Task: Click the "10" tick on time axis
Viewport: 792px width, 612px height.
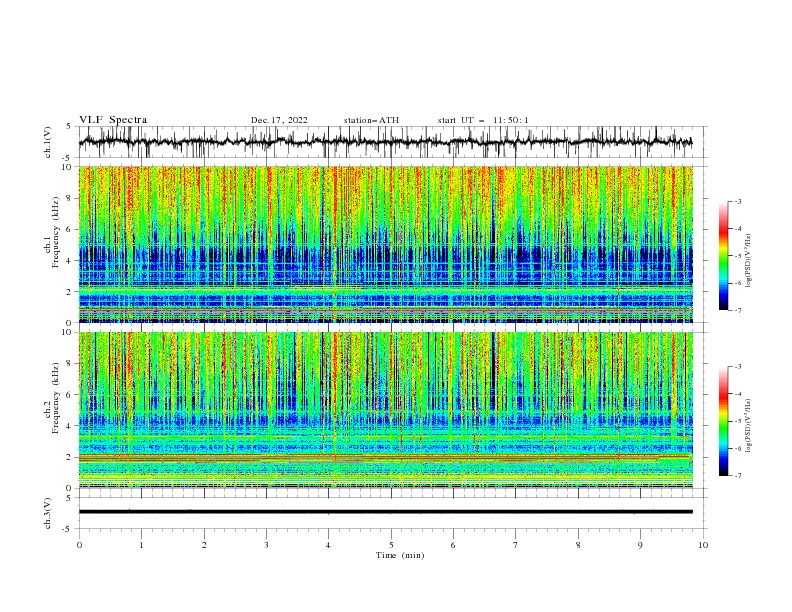Action: 703,545
